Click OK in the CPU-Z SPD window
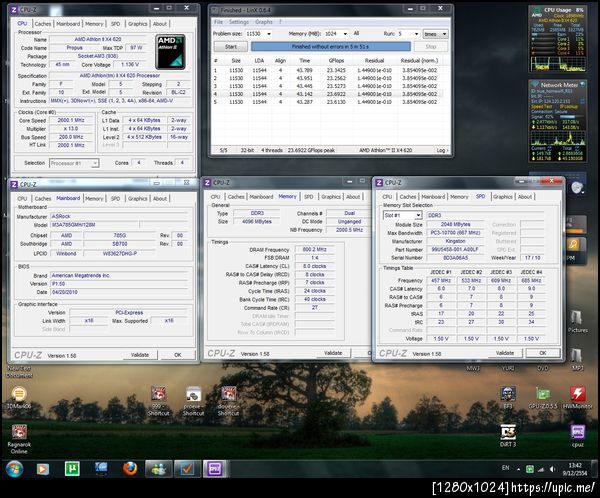This screenshot has width=600, height=498. tap(543, 353)
